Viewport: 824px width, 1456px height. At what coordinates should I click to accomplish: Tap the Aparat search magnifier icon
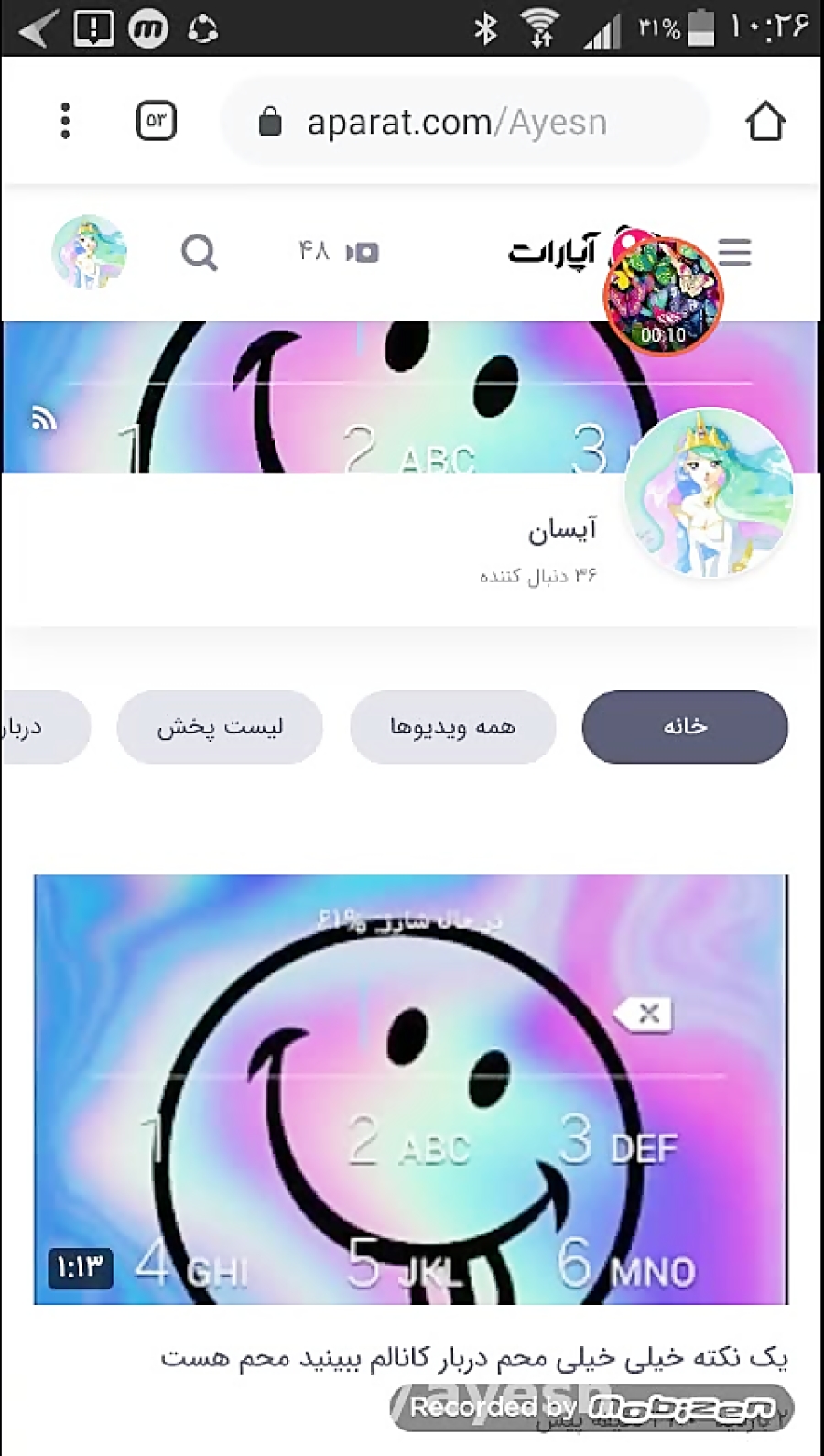tap(199, 253)
